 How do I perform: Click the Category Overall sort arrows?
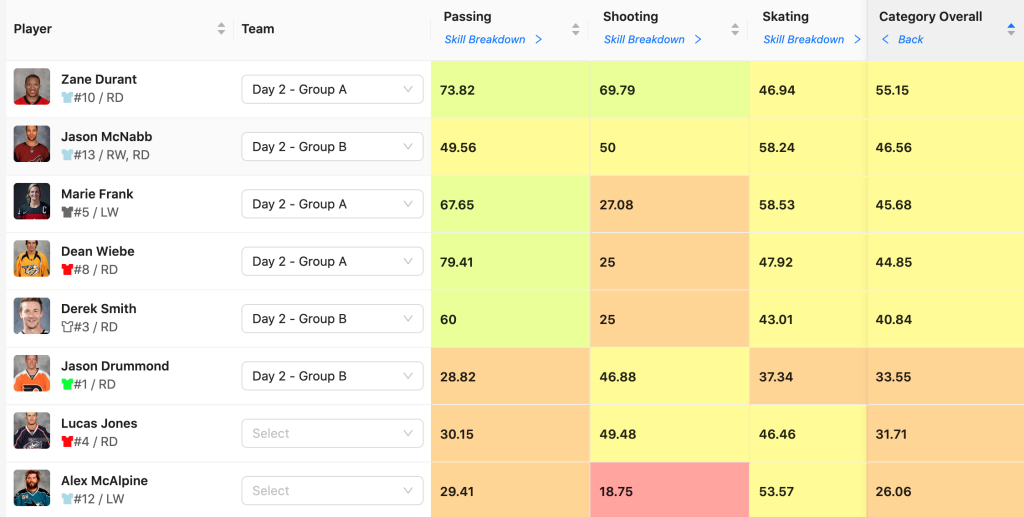(1010, 29)
